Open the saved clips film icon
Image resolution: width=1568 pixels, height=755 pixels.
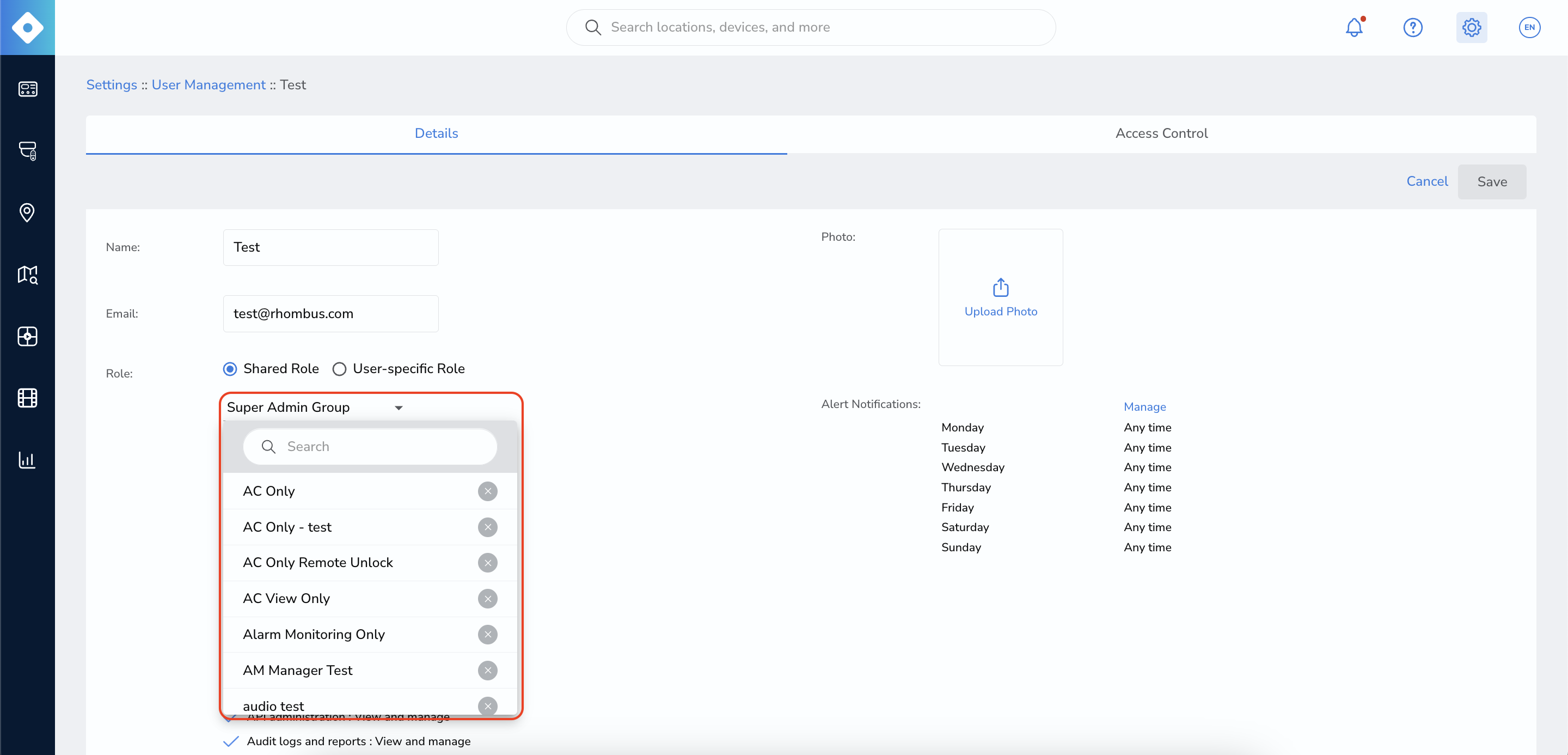(x=27, y=398)
